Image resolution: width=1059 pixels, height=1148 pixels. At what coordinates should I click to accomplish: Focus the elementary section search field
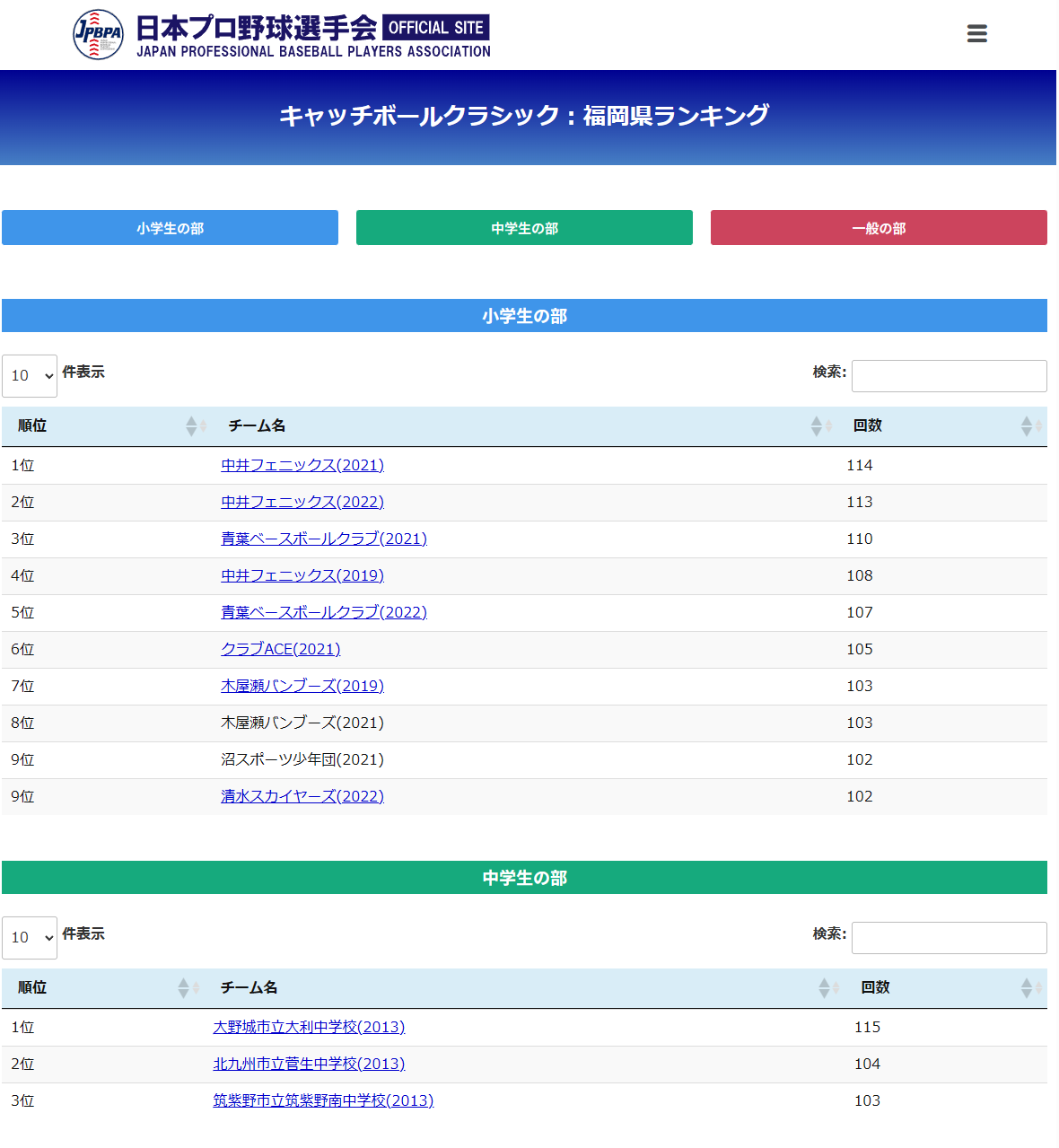pyautogui.click(x=949, y=376)
